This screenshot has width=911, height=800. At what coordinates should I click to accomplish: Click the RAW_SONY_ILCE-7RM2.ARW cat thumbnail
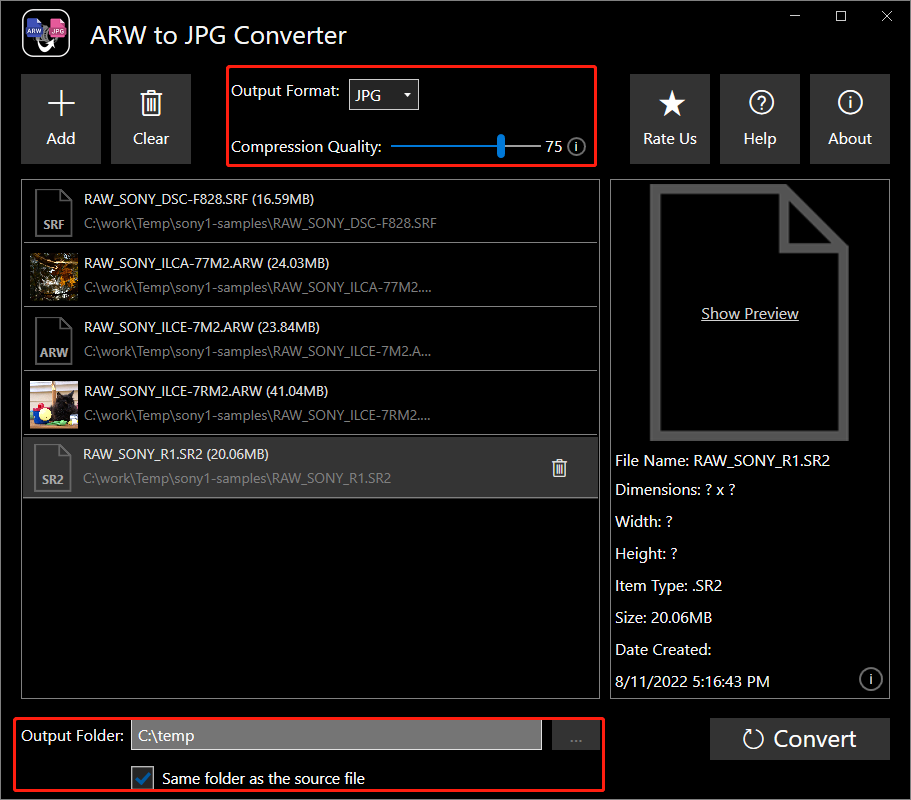pos(54,403)
